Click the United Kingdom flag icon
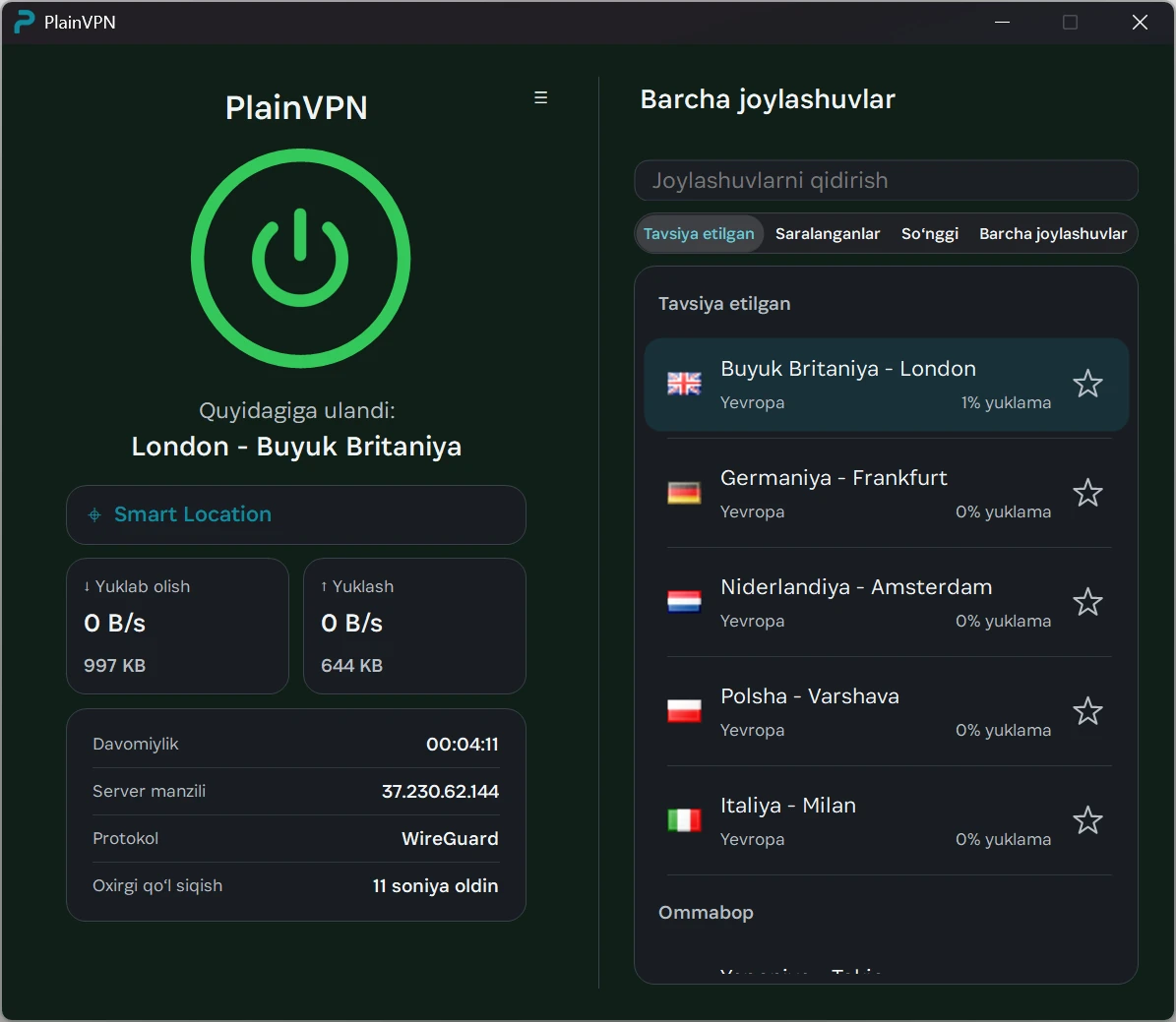This screenshot has width=1176, height=1022. pyautogui.click(x=684, y=384)
